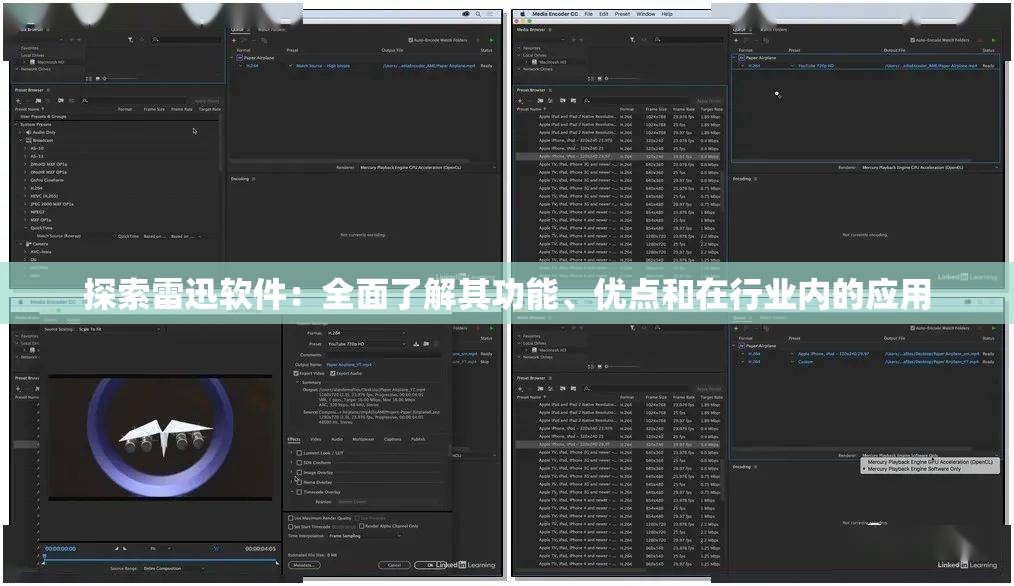Enable the SDR Conform checkbox
The width and height of the screenshot is (1014, 586).
(299, 462)
